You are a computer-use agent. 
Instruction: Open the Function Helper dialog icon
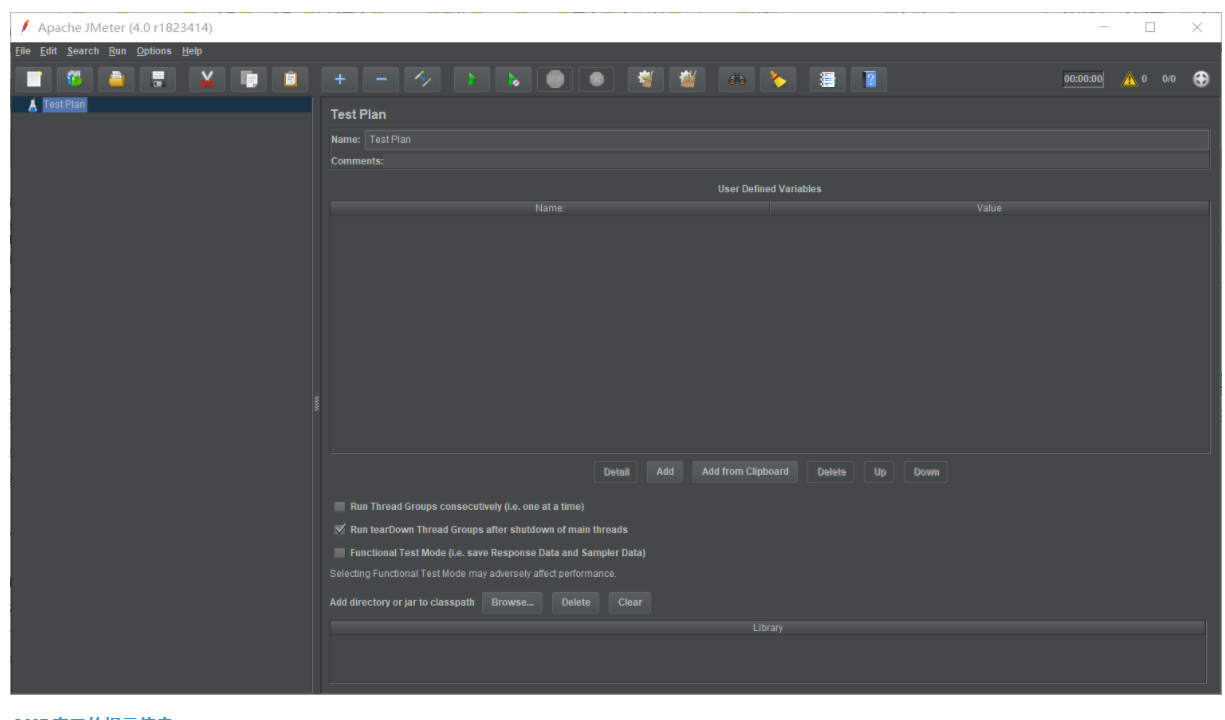coord(827,79)
